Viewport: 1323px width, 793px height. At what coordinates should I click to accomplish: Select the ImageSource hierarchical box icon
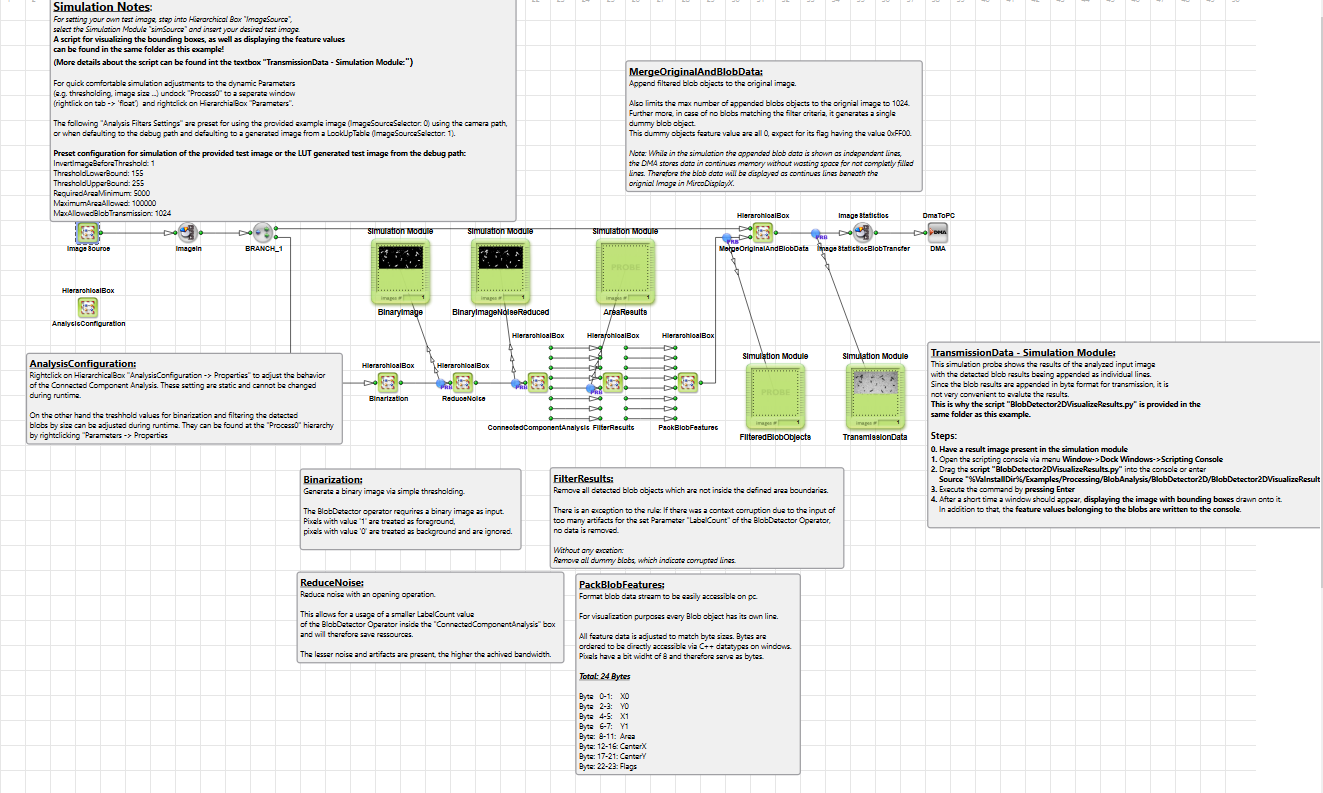[88, 232]
